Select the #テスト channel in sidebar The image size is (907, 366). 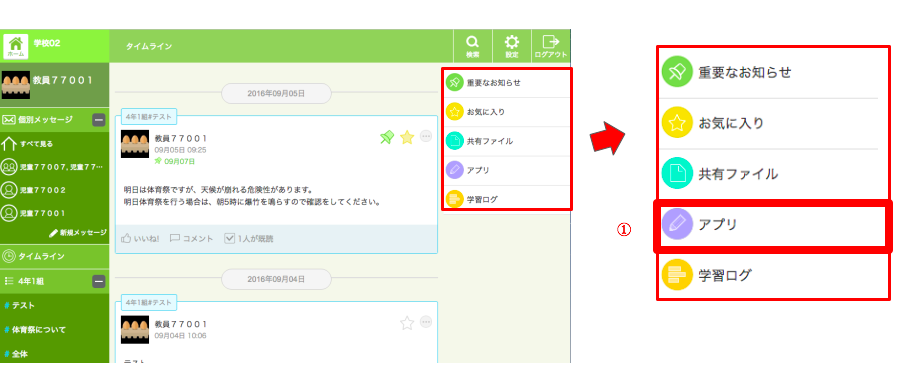tap(19, 305)
